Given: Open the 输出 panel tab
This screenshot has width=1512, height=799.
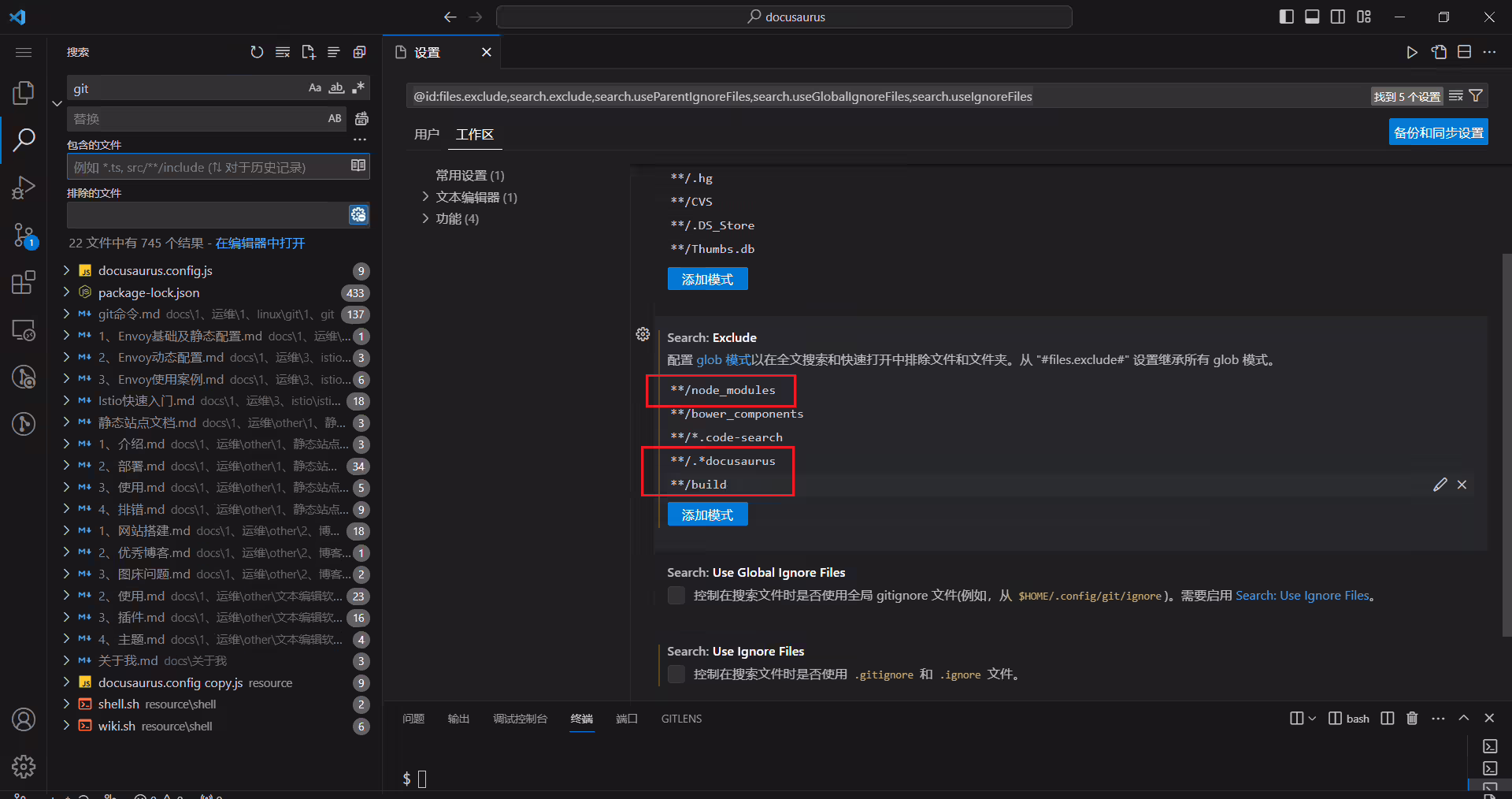Looking at the screenshot, I should [458, 719].
